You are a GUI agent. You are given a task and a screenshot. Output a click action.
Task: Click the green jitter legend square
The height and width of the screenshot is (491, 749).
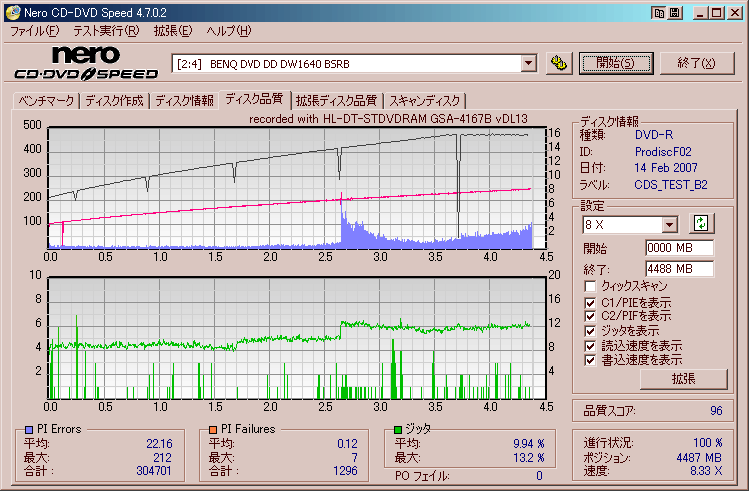tap(398, 429)
